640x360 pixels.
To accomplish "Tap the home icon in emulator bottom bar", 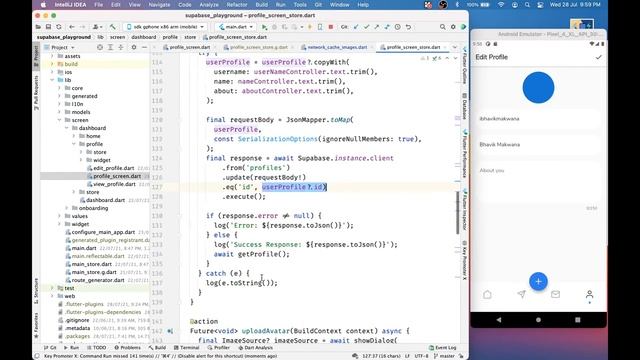I will click(487, 294).
